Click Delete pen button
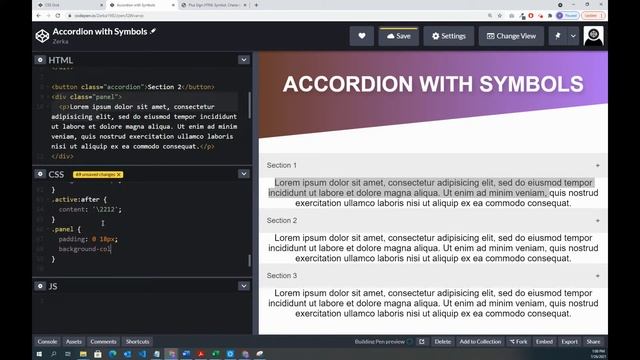 tap(442, 342)
